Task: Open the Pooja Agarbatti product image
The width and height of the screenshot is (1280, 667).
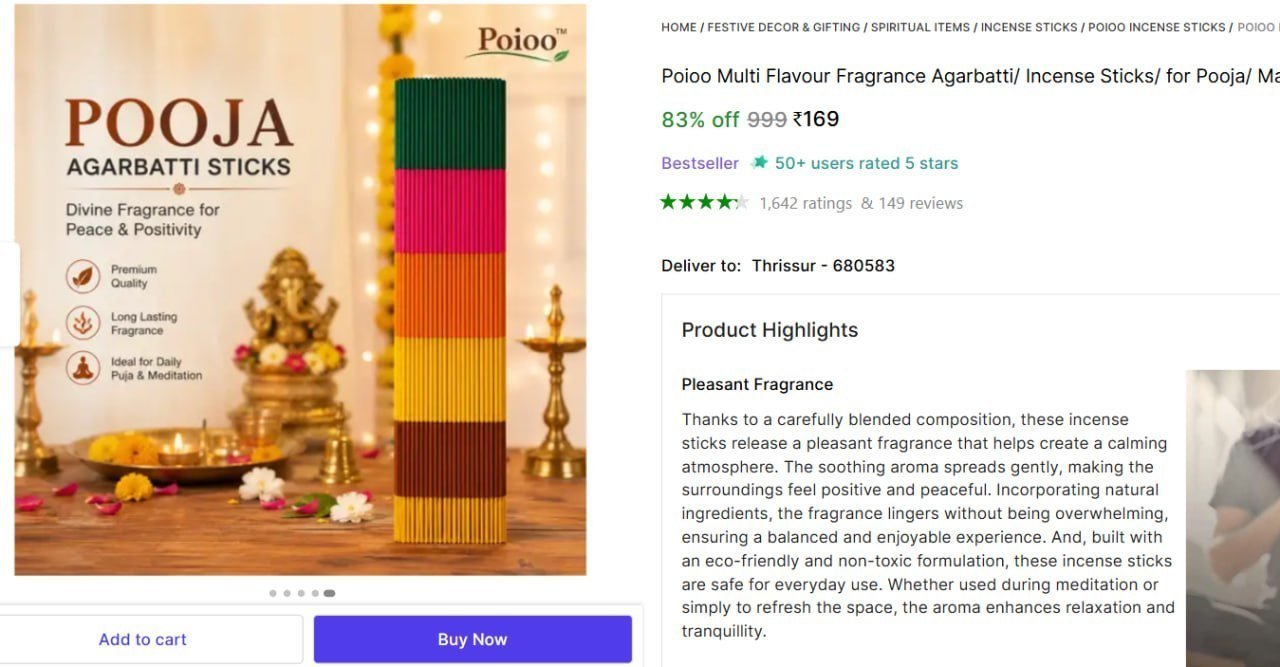Action: pos(300,290)
